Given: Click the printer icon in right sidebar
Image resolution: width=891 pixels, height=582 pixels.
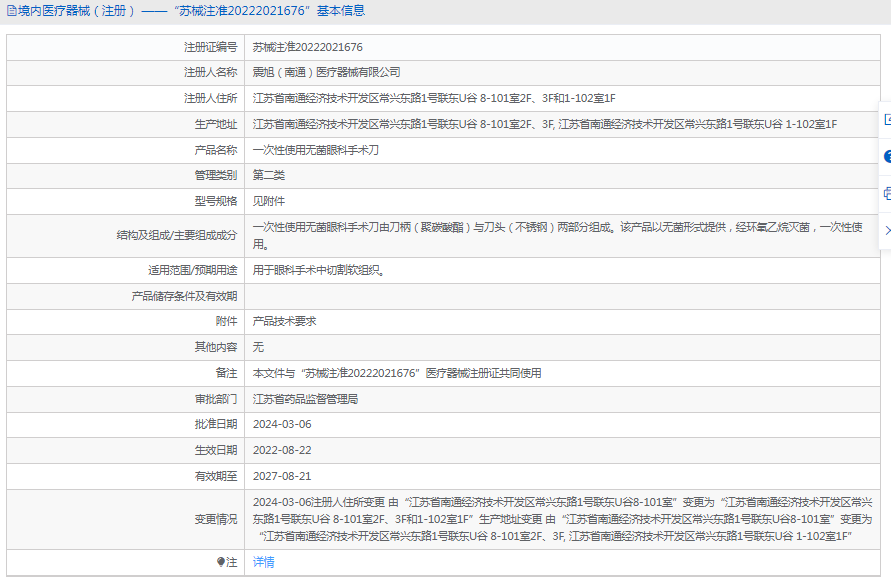Looking at the screenshot, I should (x=887, y=193).
